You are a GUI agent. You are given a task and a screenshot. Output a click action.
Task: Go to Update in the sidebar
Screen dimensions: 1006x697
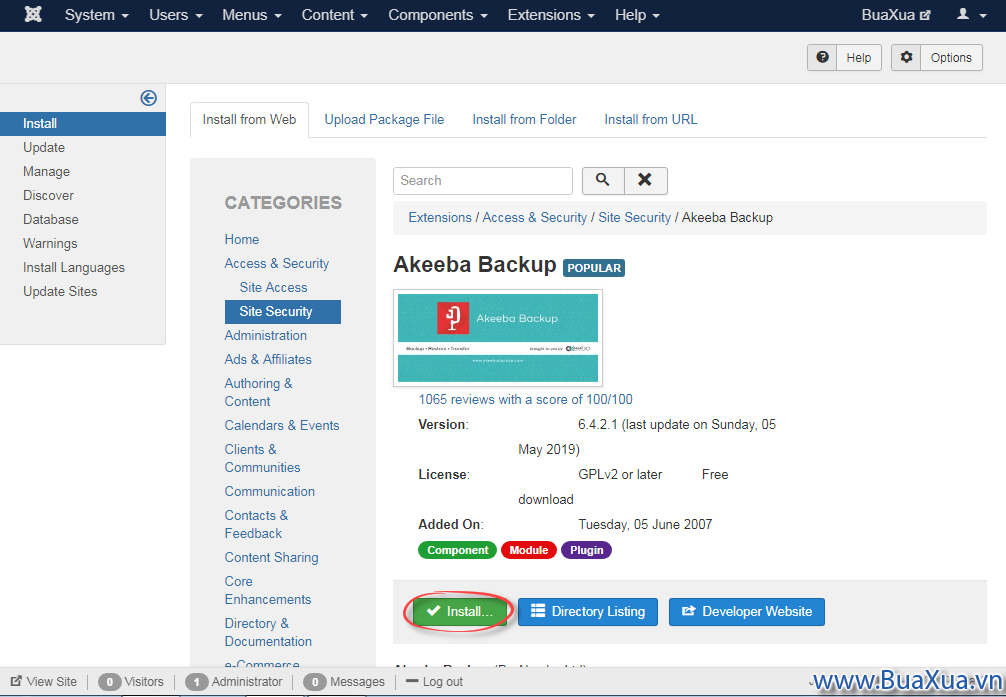(44, 148)
